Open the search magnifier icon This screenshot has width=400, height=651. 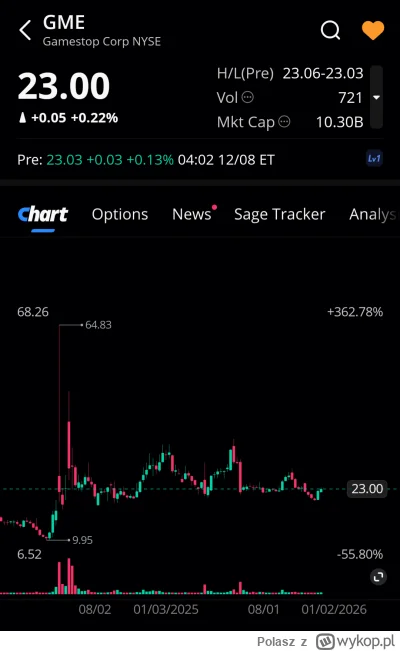[x=331, y=30]
